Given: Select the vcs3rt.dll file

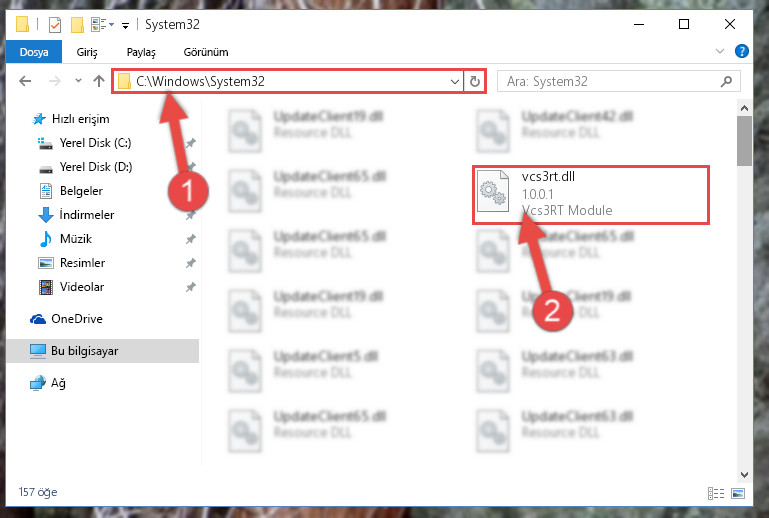Looking at the screenshot, I should coord(590,195).
